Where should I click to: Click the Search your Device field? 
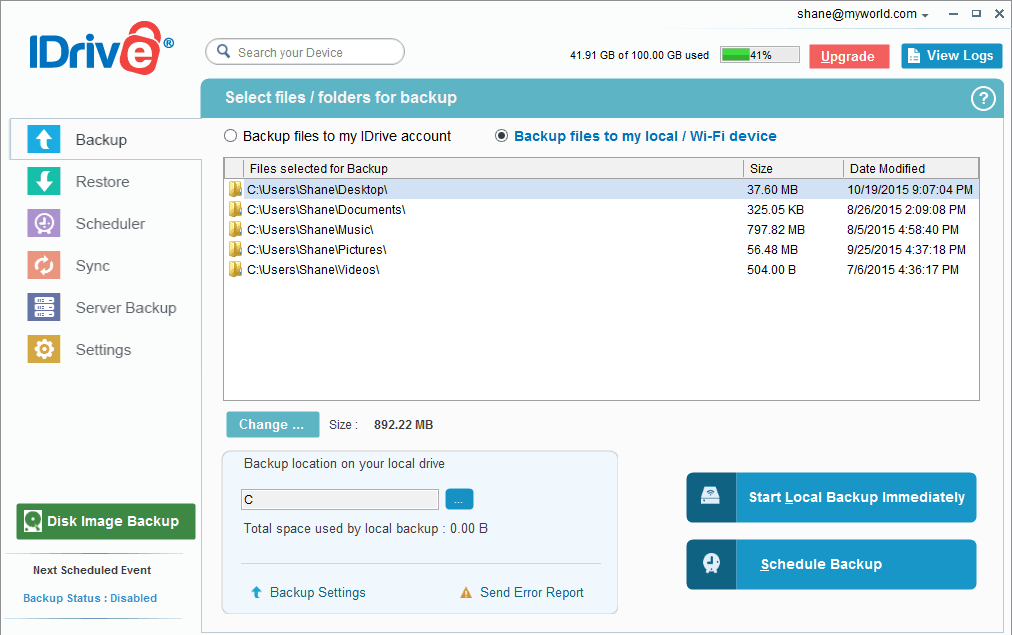(x=305, y=52)
